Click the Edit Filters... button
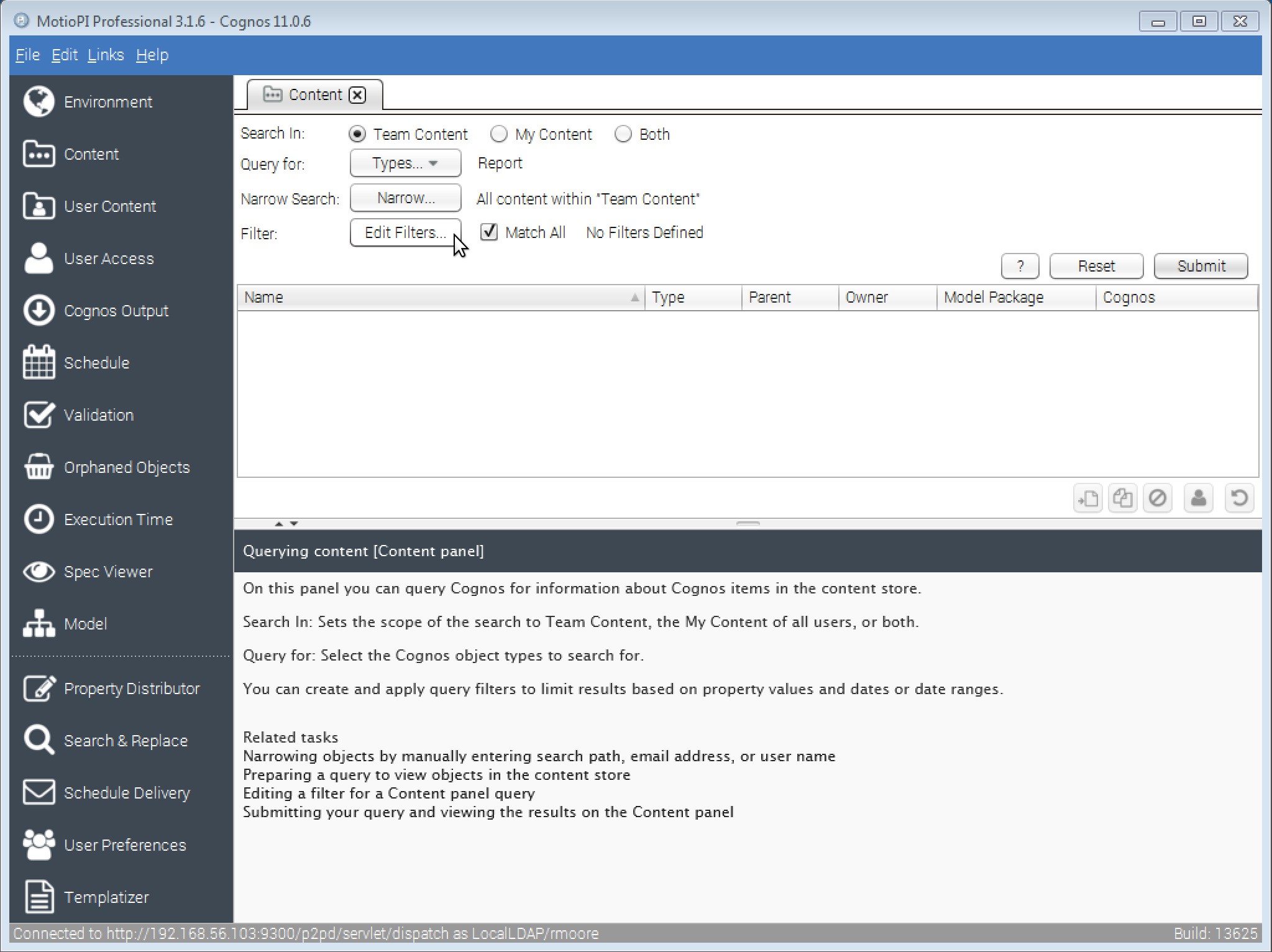1272x952 pixels. [405, 233]
